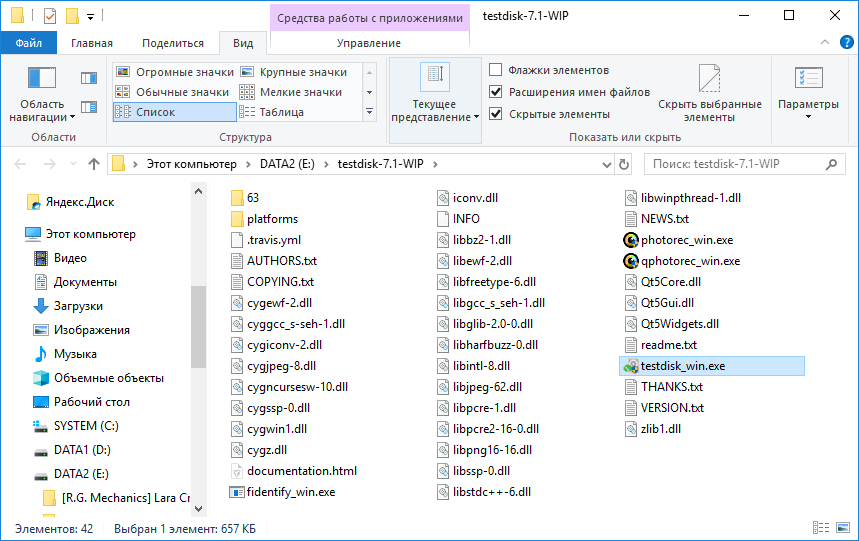Image resolution: width=859 pixels, height=541 pixels.
Task: Click the Музыка note icon in sidebar
Action: click(x=41, y=354)
